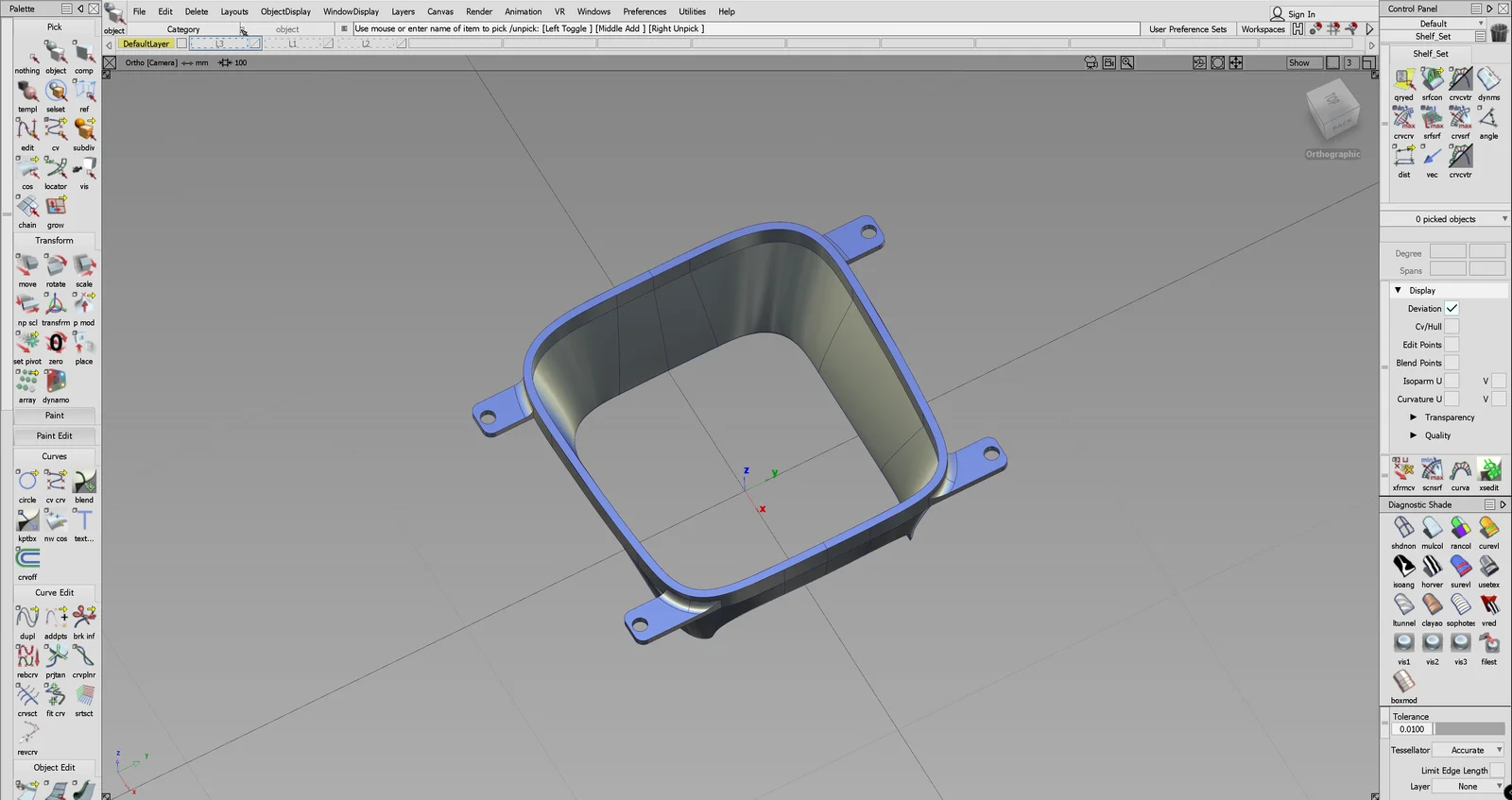Apply horver diagnostic shade
Viewport: 1512px width, 800px height.
pyautogui.click(x=1433, y=571)
